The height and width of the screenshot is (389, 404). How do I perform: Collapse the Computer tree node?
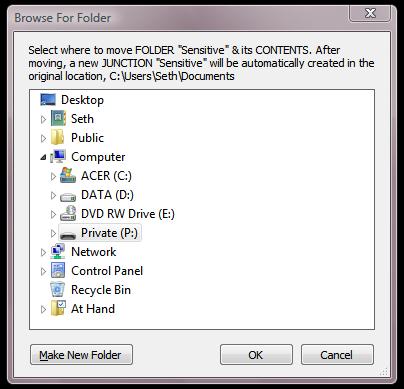43,157
